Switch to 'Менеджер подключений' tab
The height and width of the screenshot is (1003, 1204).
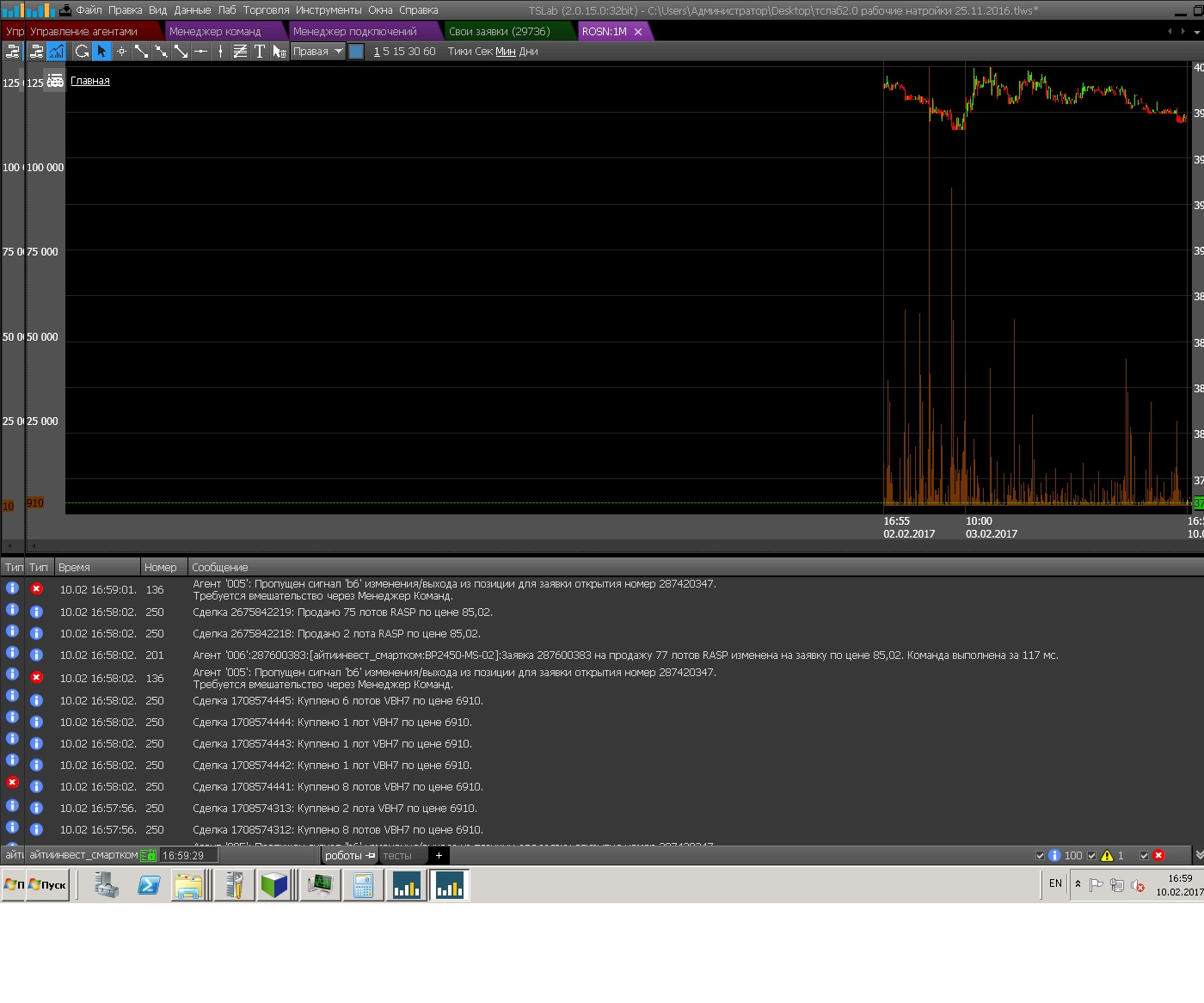pos(354,32)
